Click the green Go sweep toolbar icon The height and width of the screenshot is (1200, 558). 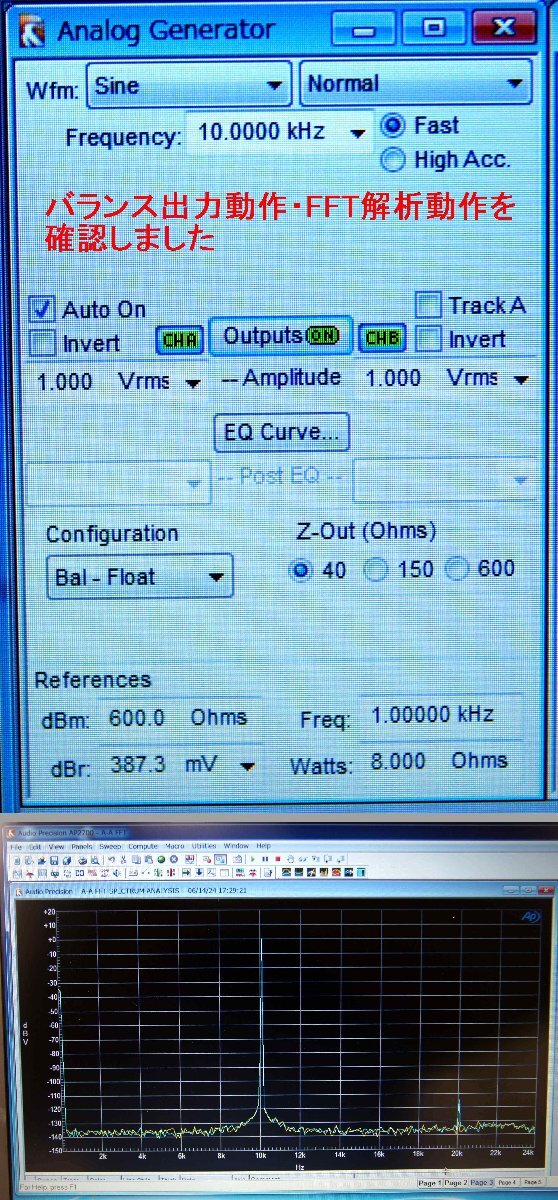[160, 860]
